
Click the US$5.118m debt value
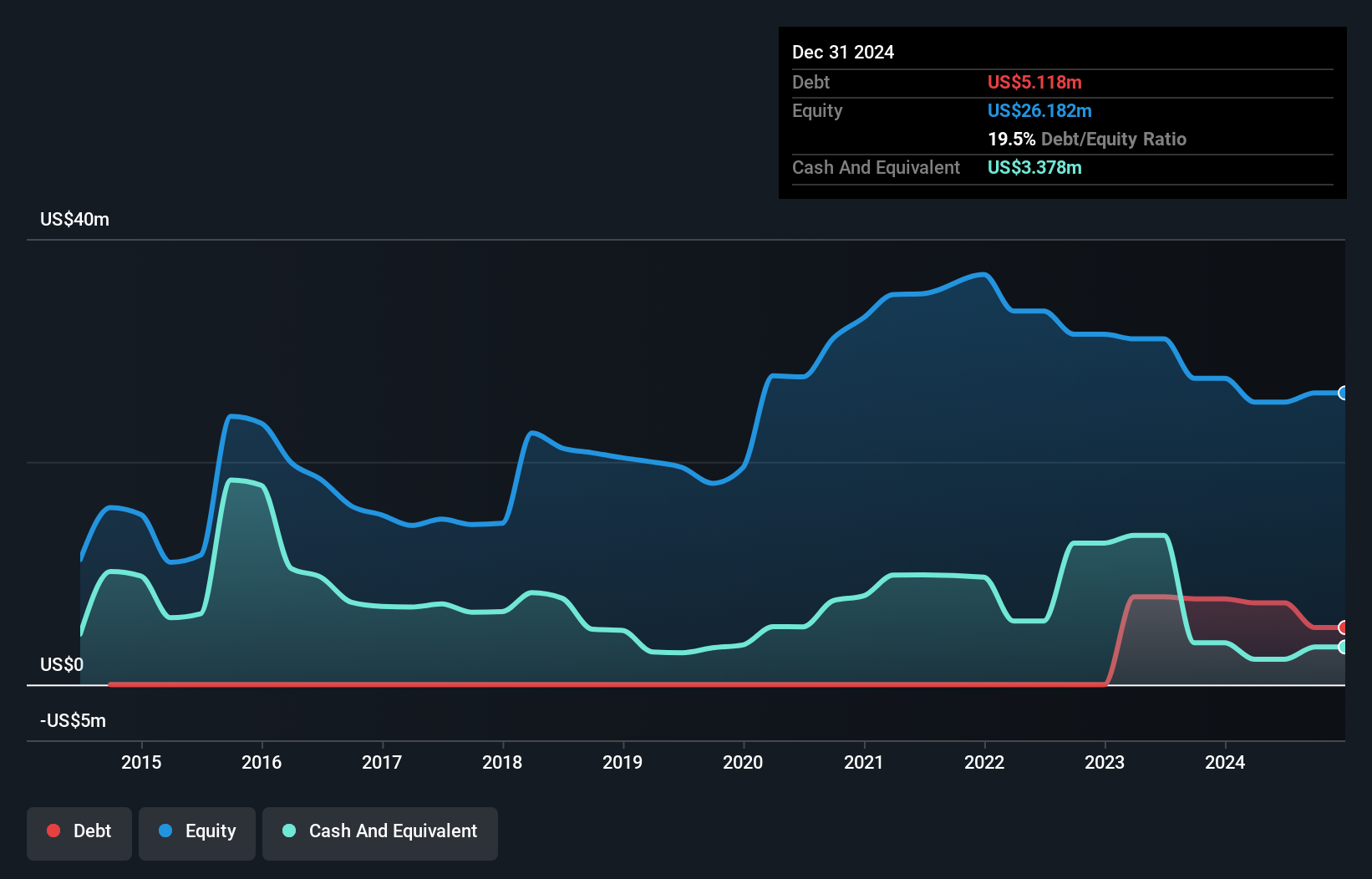tap(1034, 83)
